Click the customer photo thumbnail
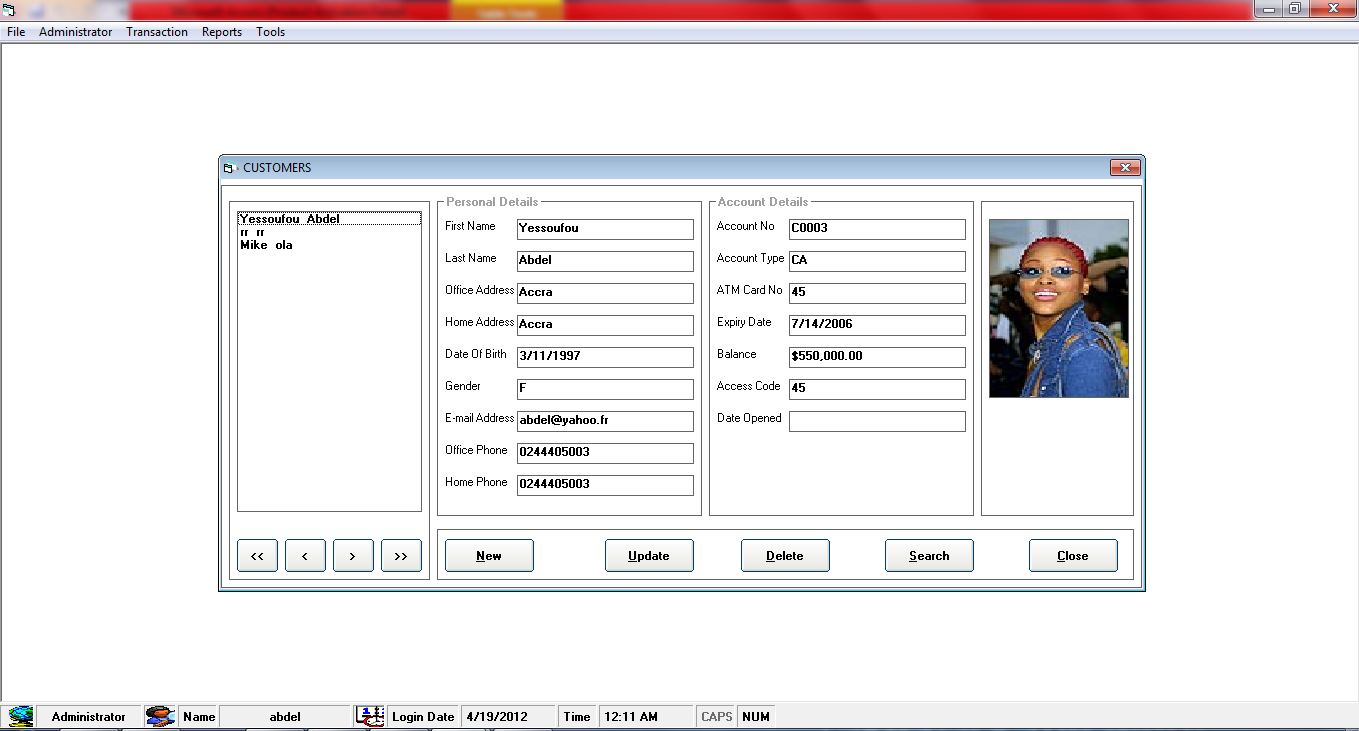Viewport: 1359px width, 731px height. tap(1058, 308)
